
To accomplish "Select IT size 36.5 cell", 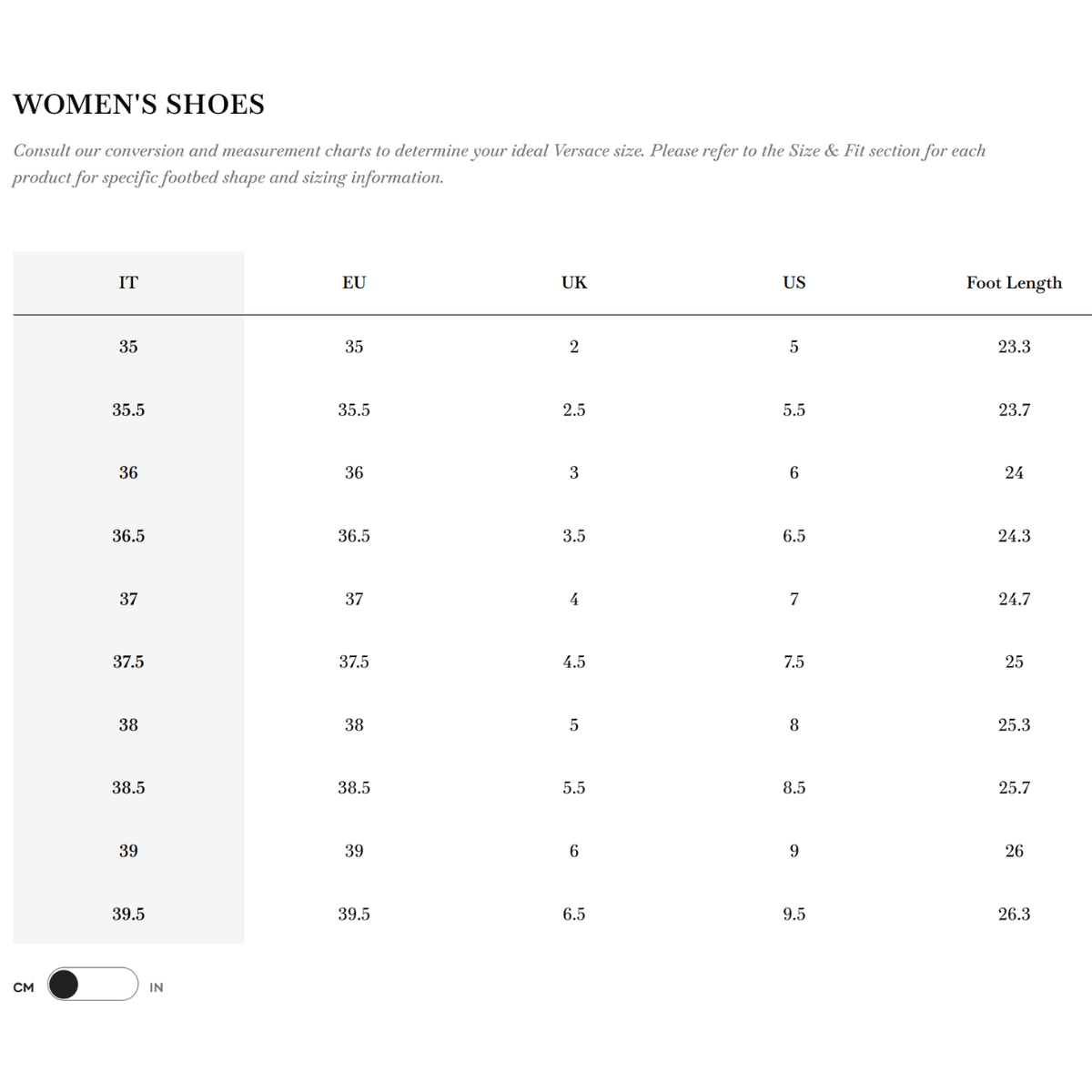I will click(128, 536).
